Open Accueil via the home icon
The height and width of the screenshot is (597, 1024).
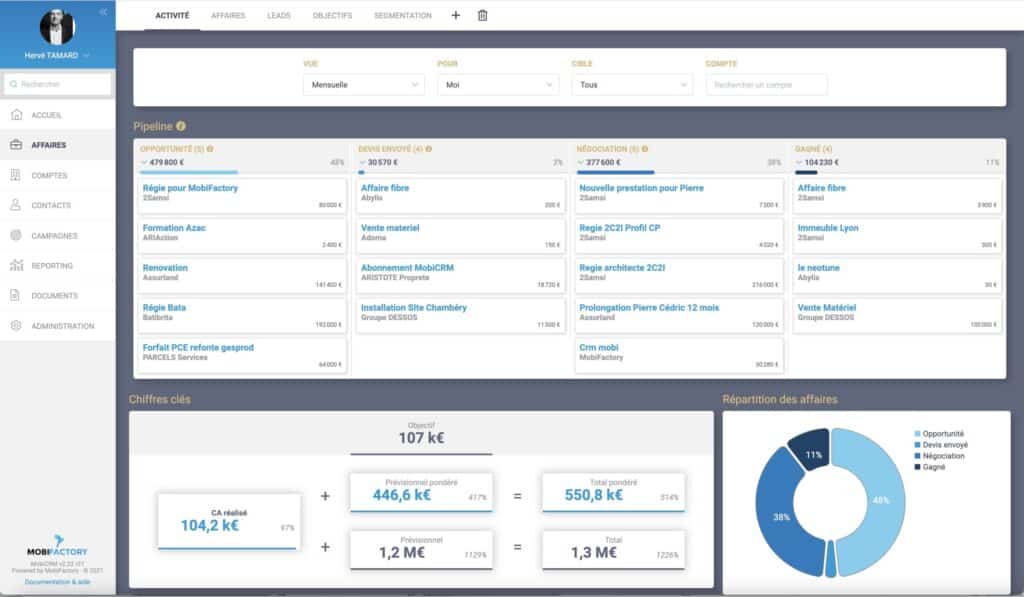16,115
